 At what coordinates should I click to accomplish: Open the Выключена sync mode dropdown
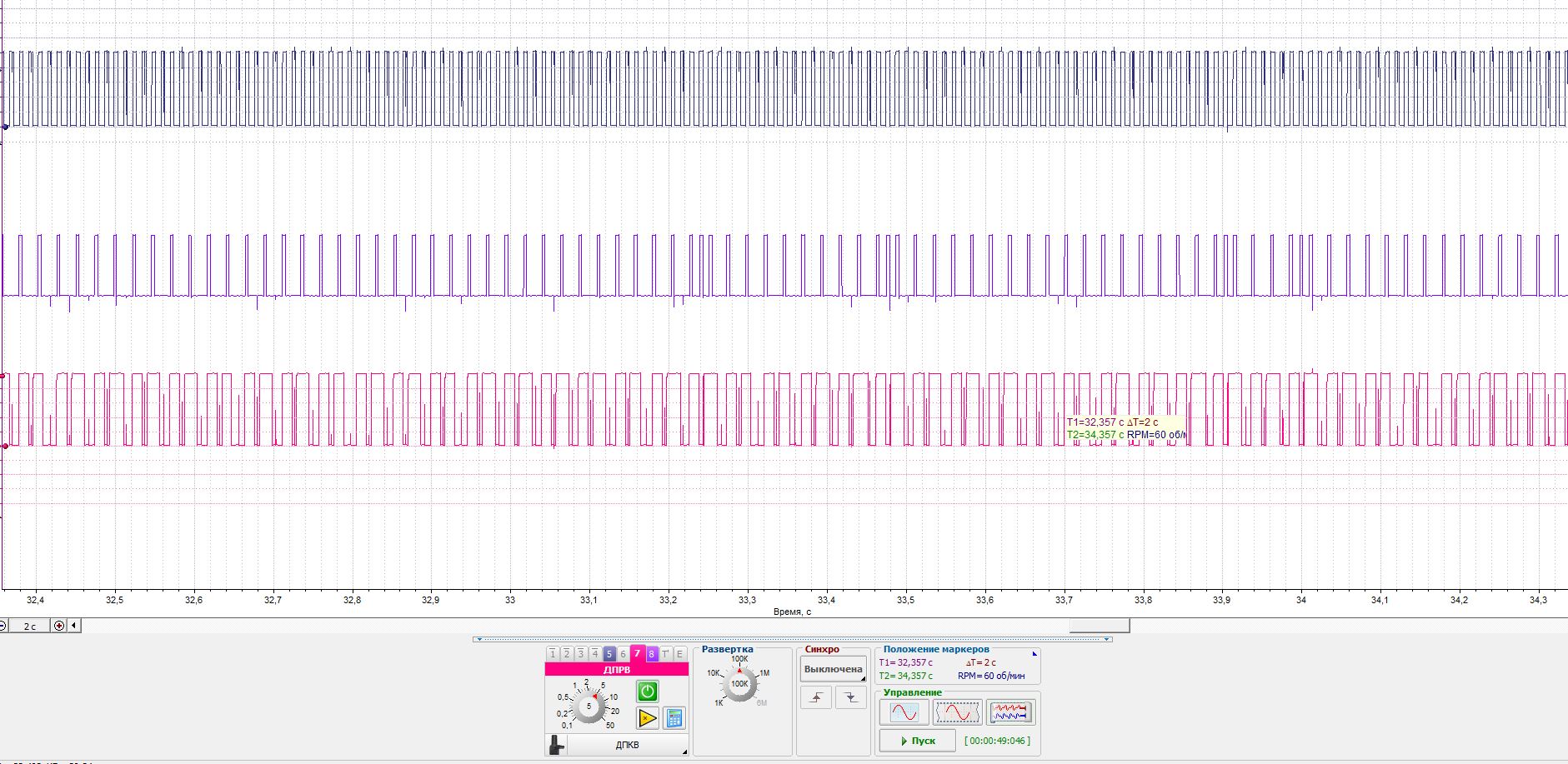[833, 669]
